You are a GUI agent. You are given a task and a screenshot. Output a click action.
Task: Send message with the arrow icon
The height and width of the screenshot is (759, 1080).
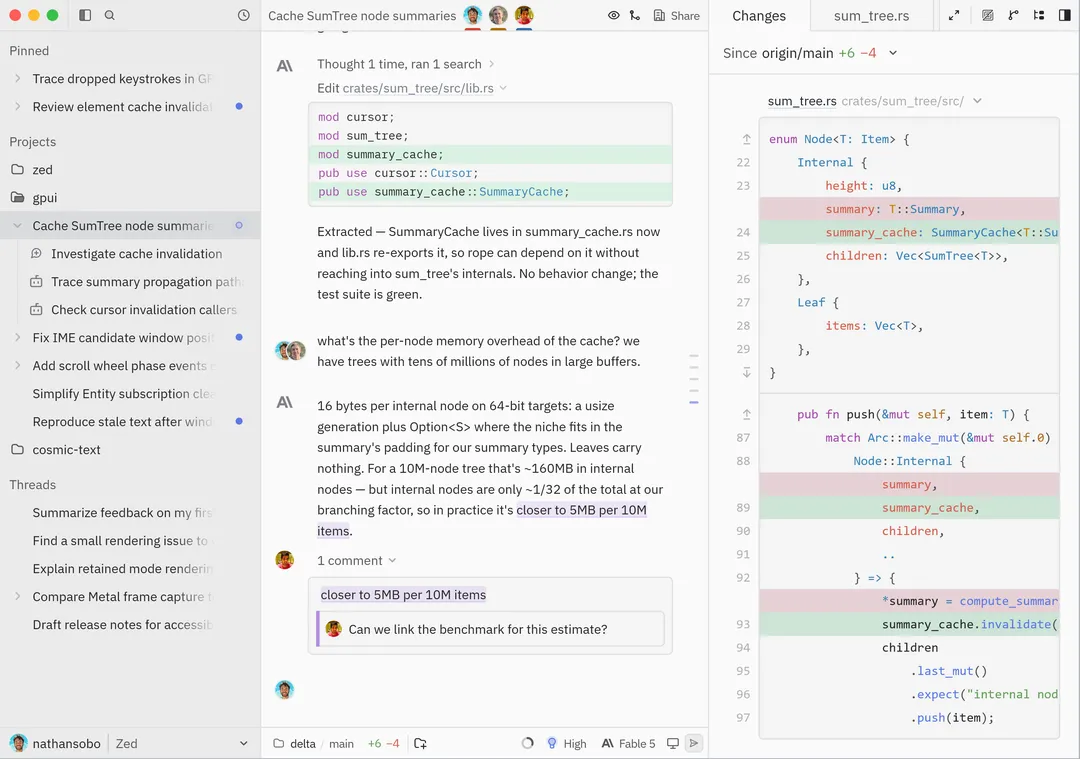pyautogui.click(x=694, y=743)
